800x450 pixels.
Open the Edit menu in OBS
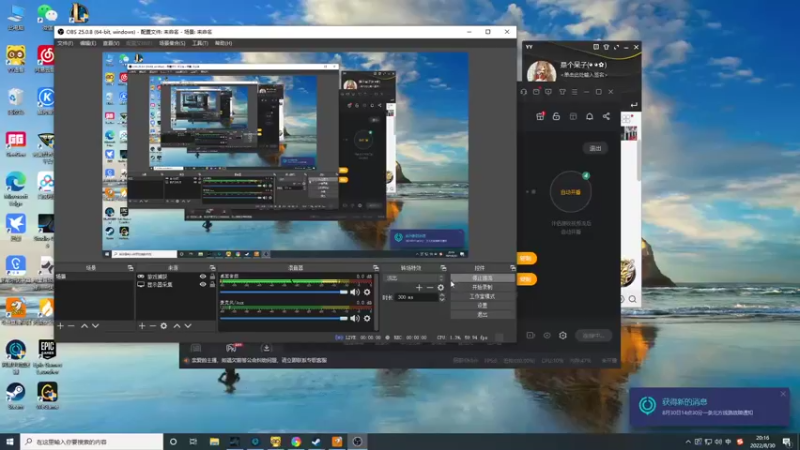pos(88,43)
